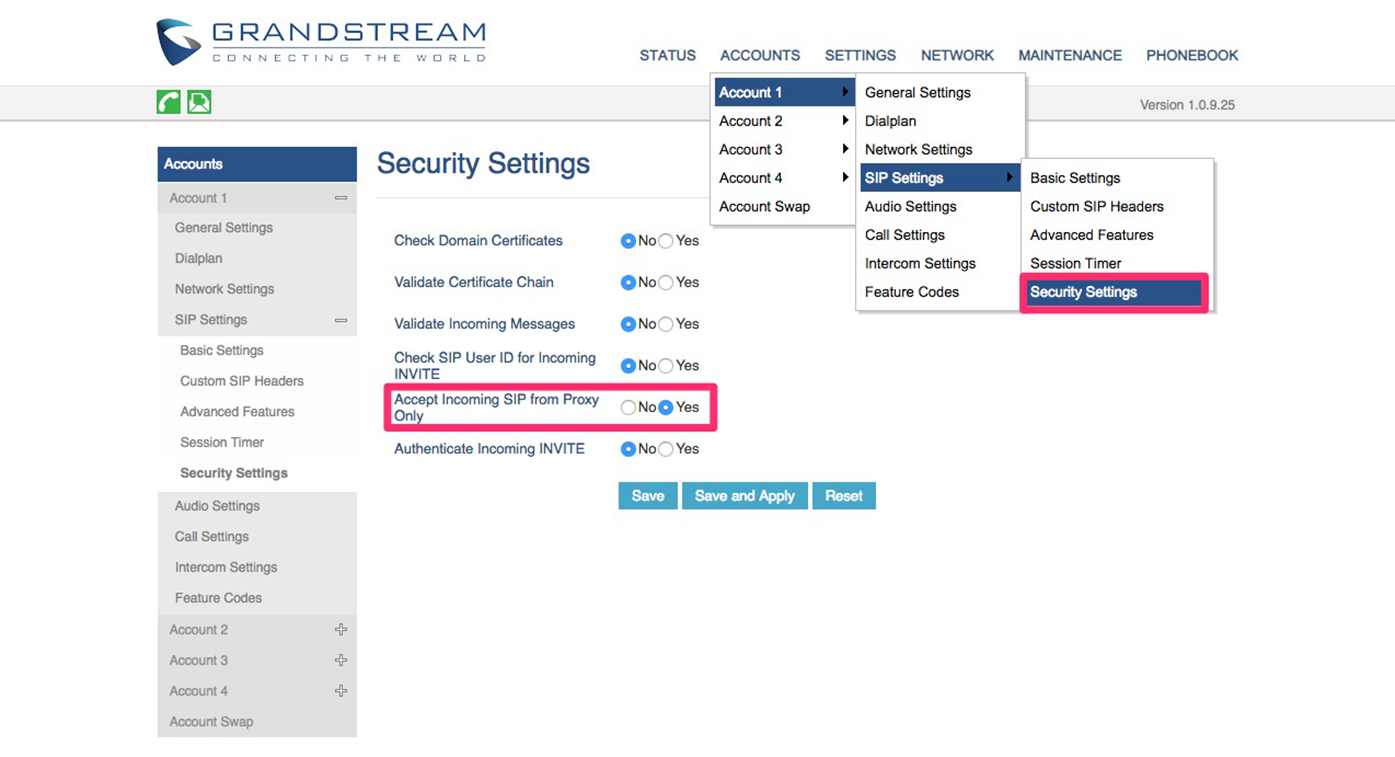Enable Authenticate Incoming INVITE Yes option
The width and height of the screenshot is (1395, 757).
click(666, 450)
